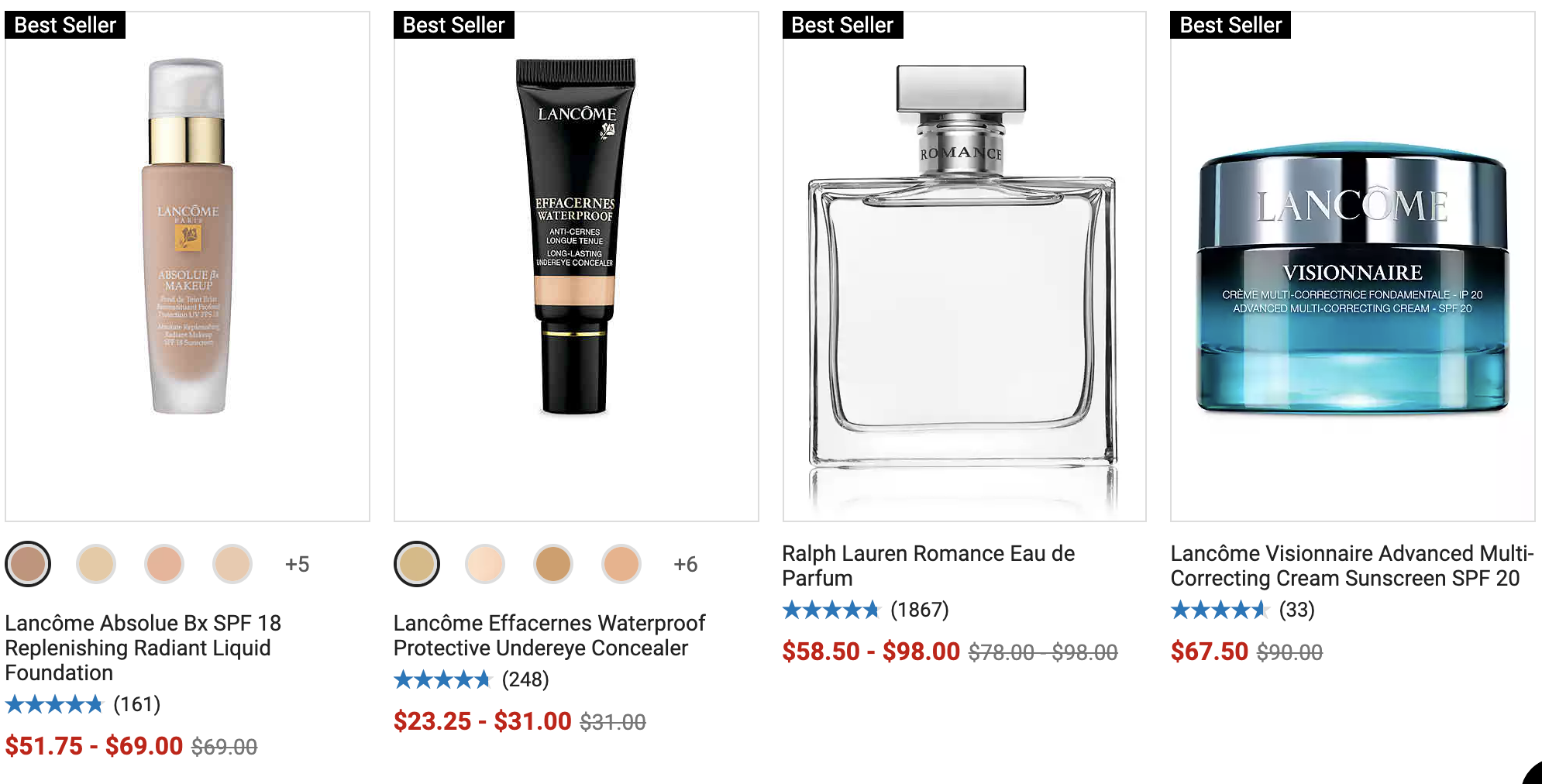Open Visionnaire Multi-Correcting Cream title link
Screen dimensions: 1542x784
pos(1352,566)
